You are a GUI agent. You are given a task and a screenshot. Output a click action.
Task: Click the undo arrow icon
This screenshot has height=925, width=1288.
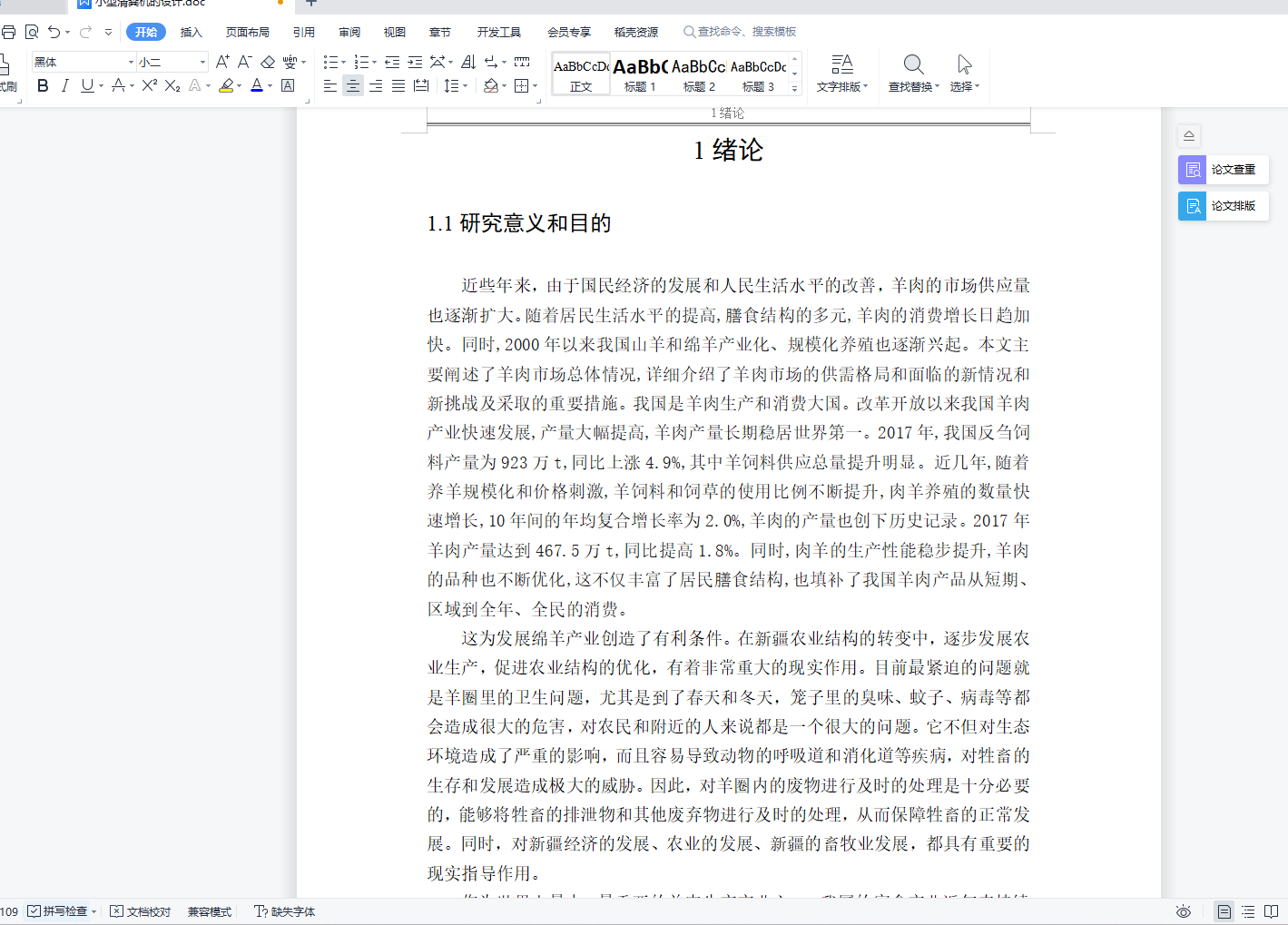click(x=54, y=32)
